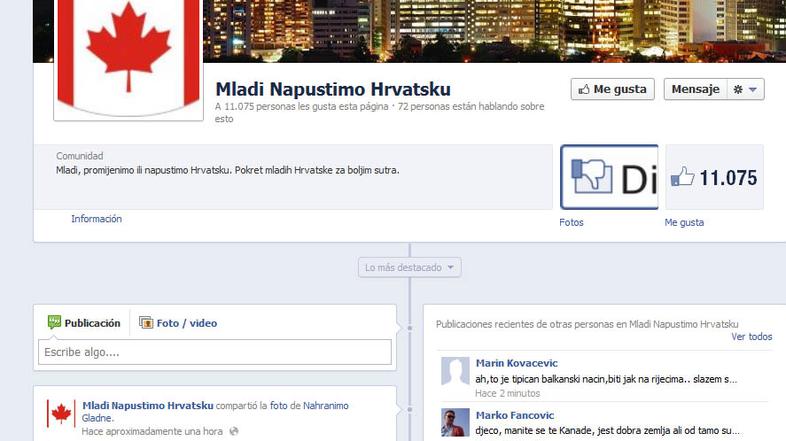
Task: Click Marin Kovacevic's avatar
Action: tap(455, 371)
